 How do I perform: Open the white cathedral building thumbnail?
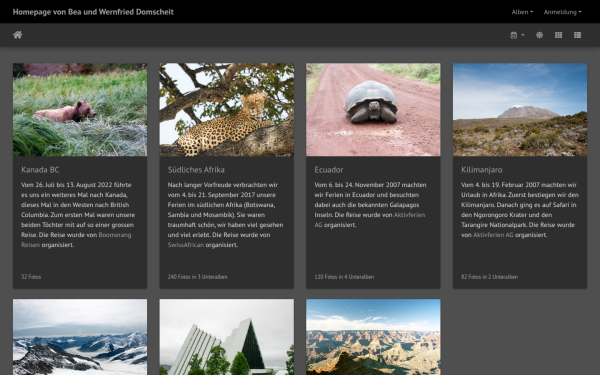pos(227,337)
